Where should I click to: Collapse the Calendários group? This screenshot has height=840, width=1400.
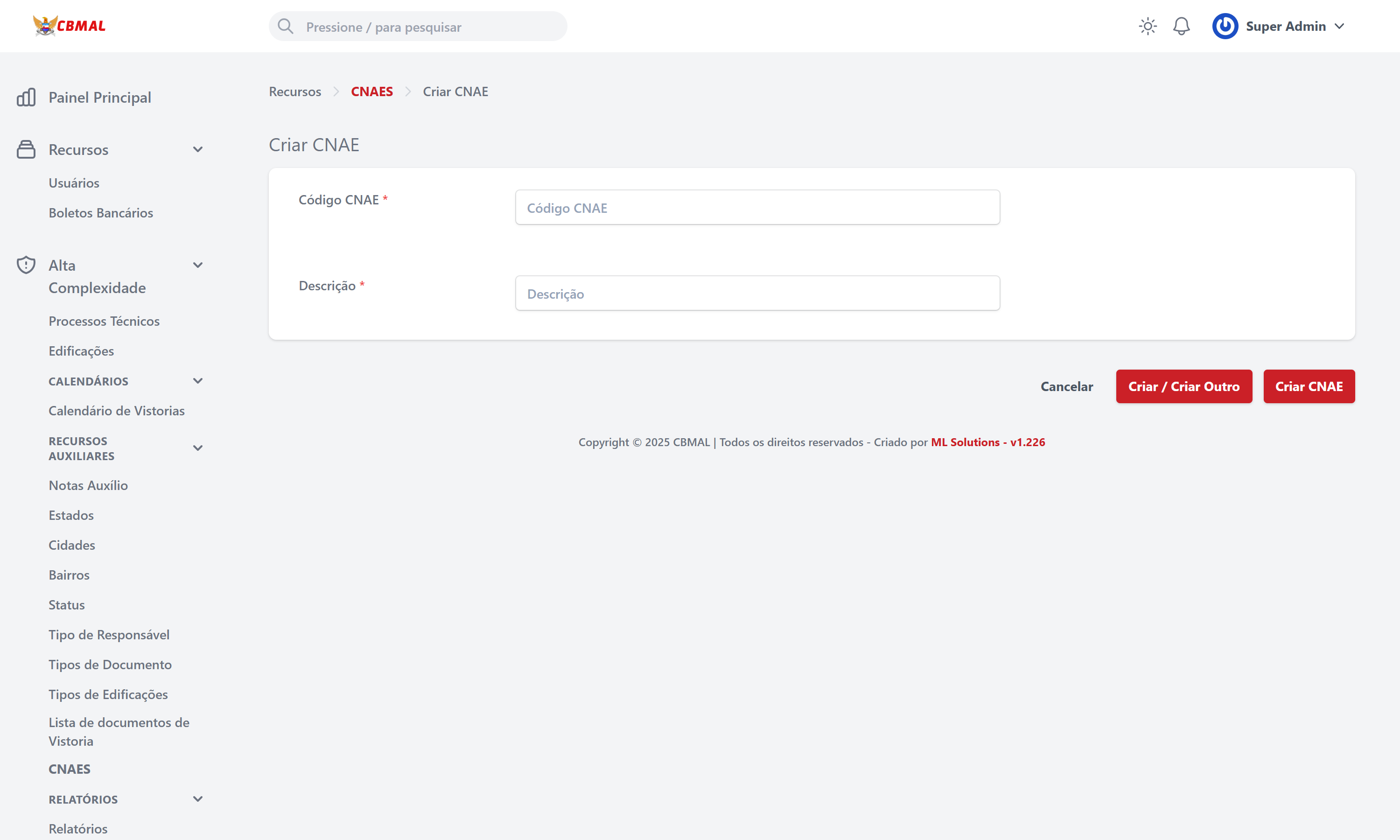point(197,381)
